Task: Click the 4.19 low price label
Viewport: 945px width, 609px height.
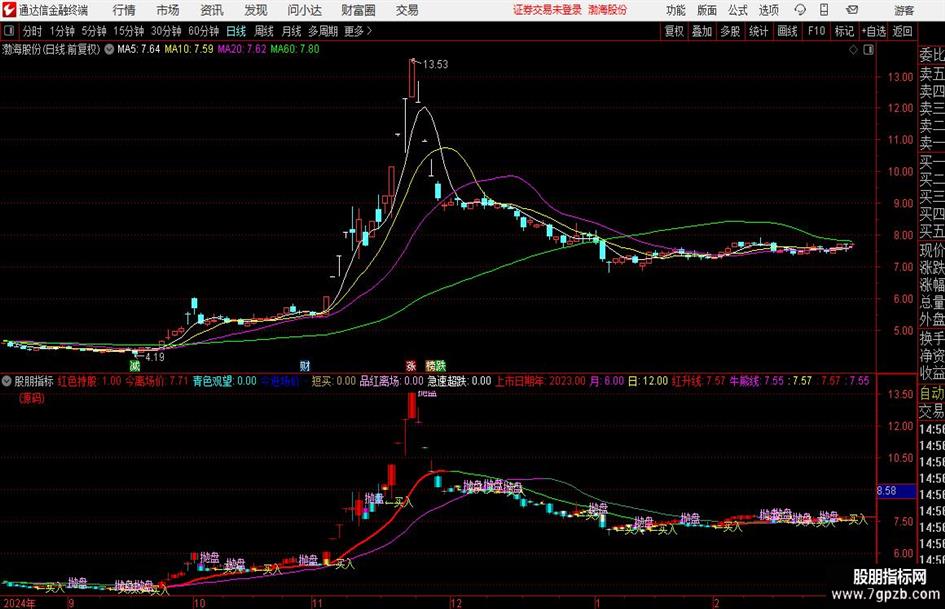Action: pyautogui.click(x=154, y=357)
